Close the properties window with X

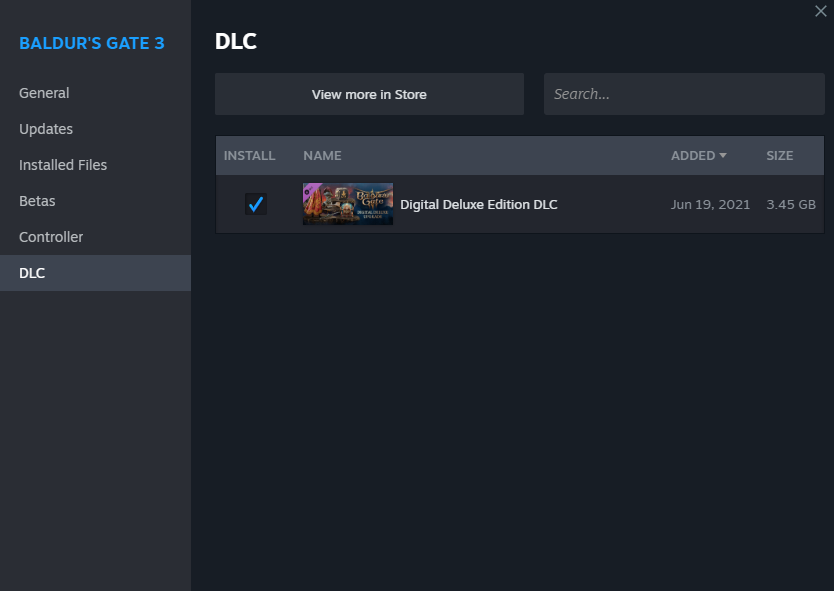coord(820,11)
